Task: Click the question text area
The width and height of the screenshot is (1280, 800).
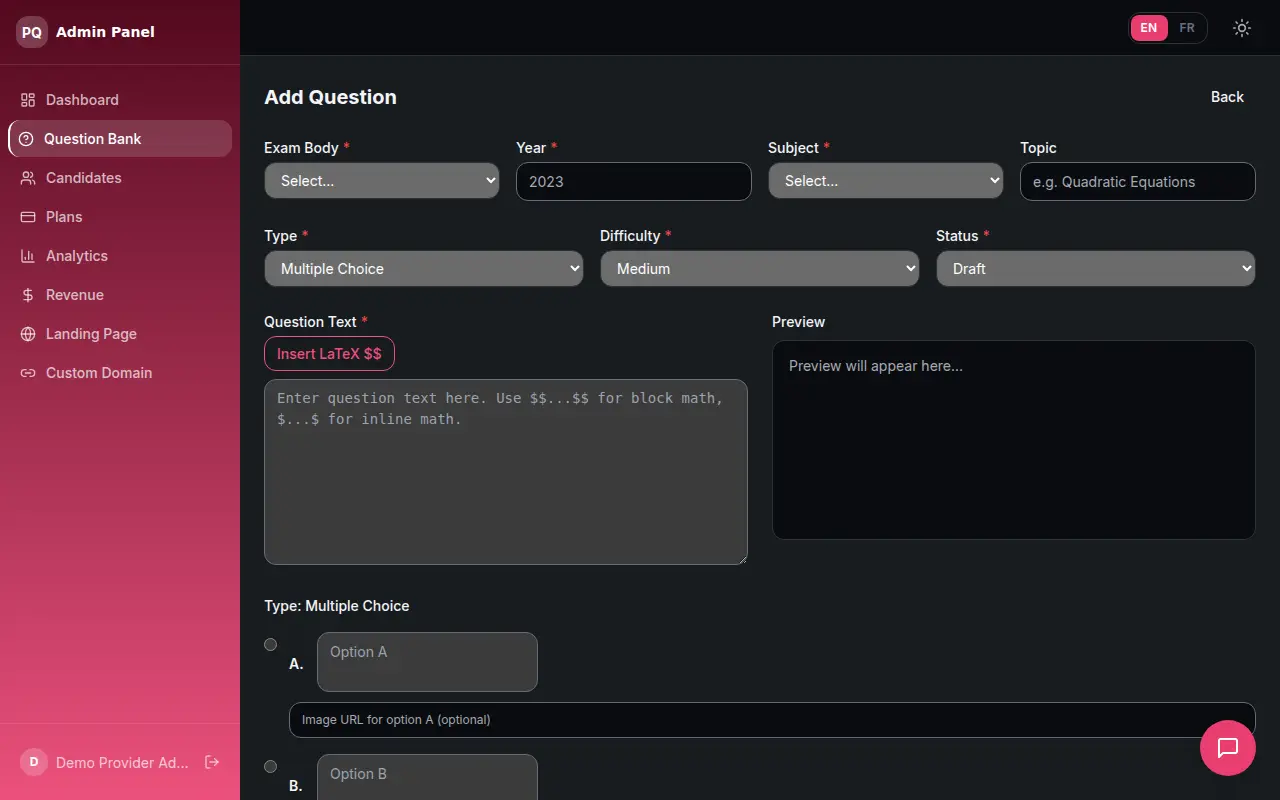Action: (x=506, y=472)
